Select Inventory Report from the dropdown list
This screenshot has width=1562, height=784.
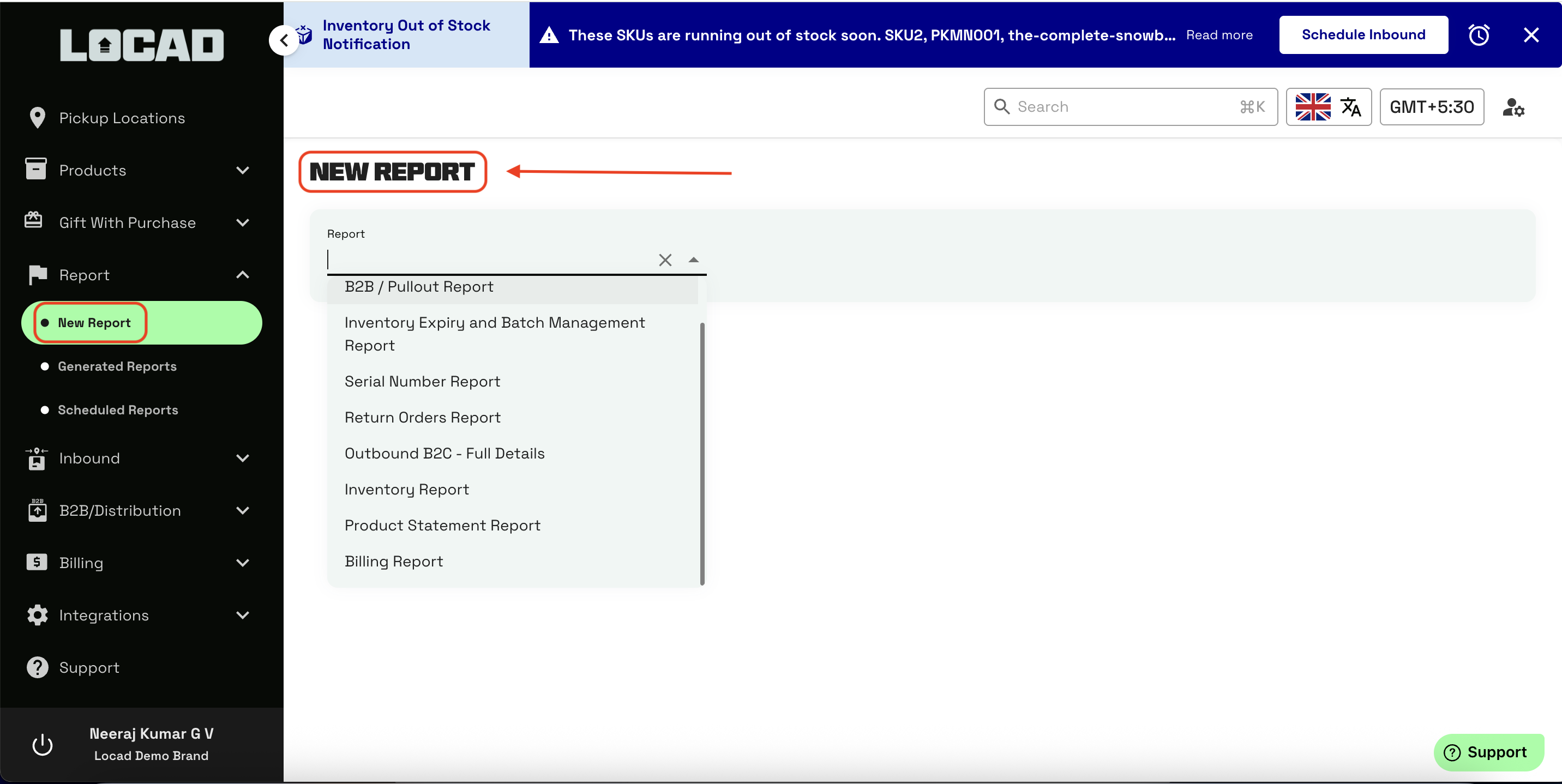point(406,489)
